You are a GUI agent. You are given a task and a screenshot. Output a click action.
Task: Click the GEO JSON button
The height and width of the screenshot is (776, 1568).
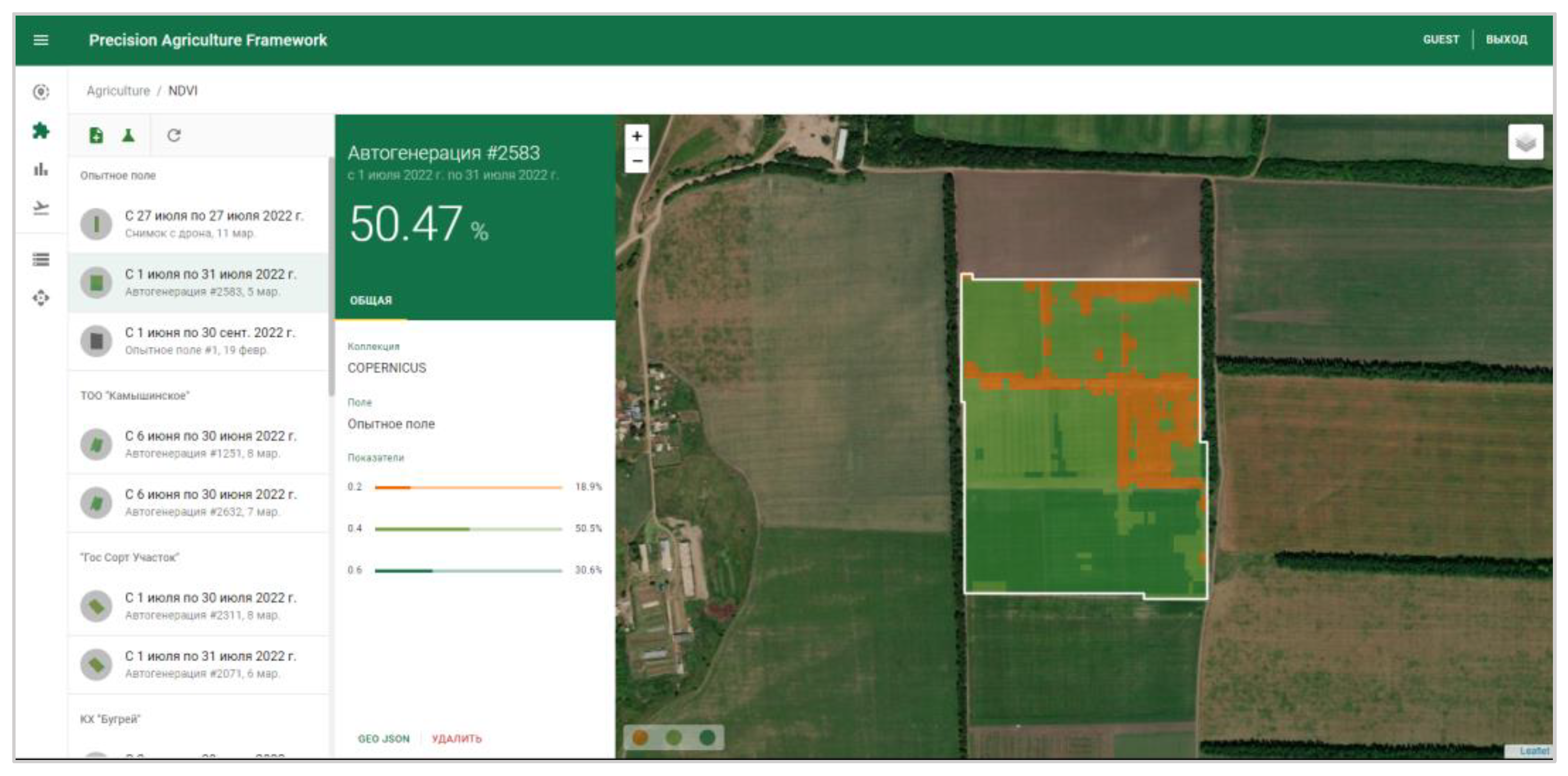coord(383,738)
